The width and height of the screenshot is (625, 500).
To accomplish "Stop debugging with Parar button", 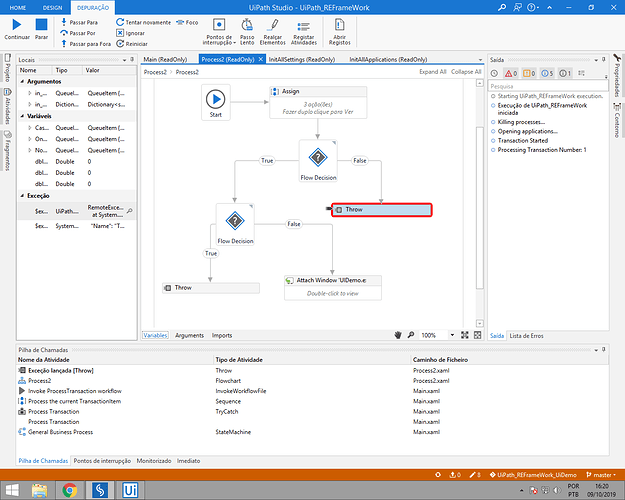I will tap(41, 29).
